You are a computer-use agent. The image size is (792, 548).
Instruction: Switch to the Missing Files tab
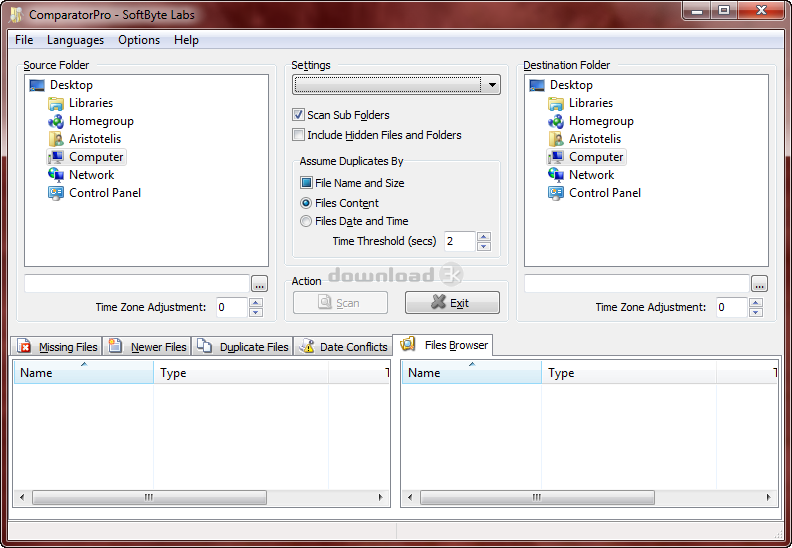tap(57, 346)
